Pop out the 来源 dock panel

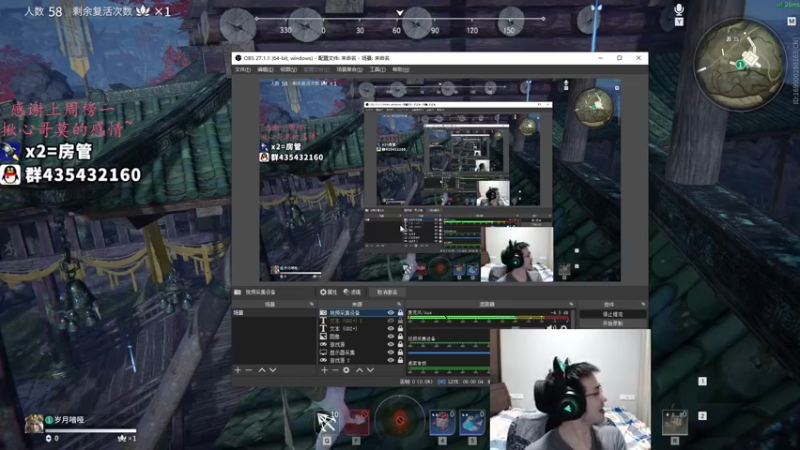(x=399, y=304)
